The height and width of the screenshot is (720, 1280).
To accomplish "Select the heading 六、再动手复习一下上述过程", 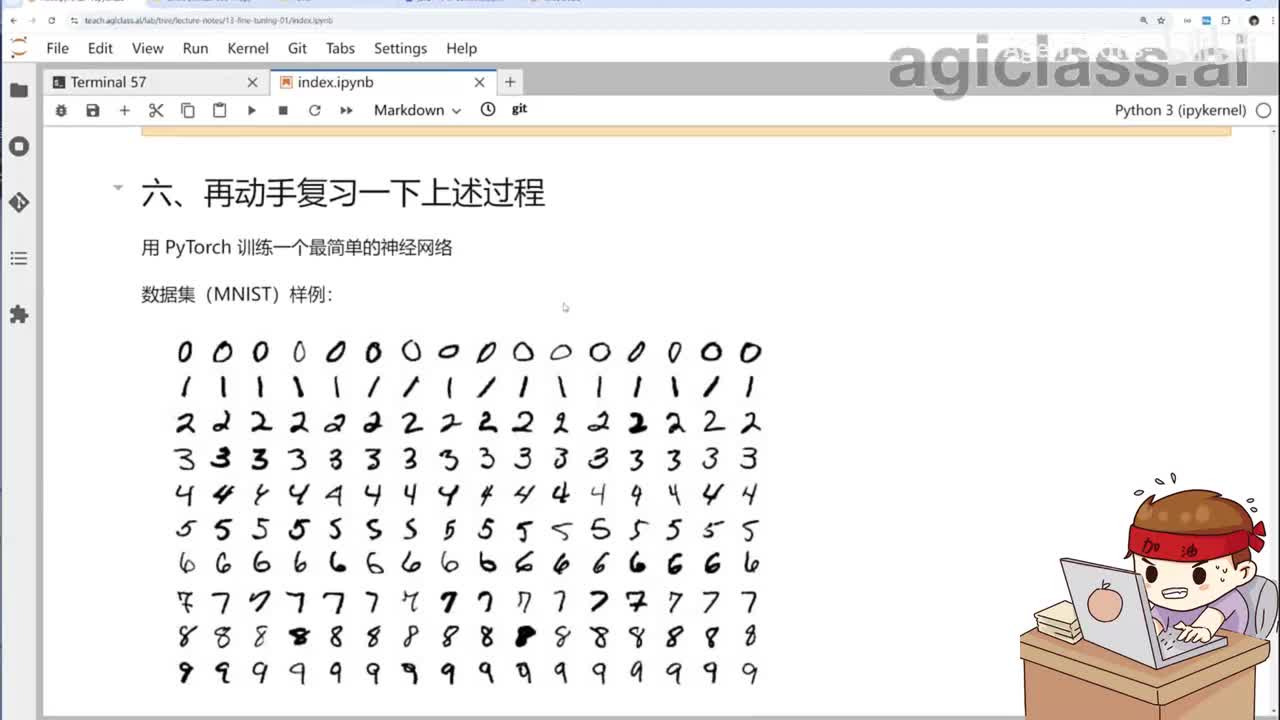I will [x=343, y=192].
